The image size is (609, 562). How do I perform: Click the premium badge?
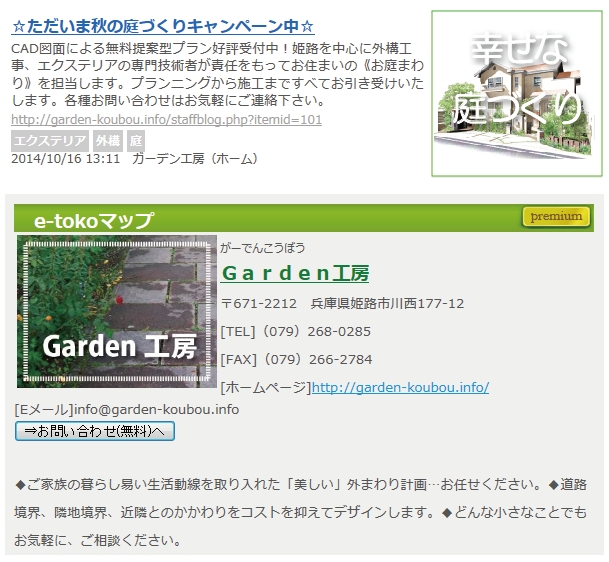(x=556, y=216)
